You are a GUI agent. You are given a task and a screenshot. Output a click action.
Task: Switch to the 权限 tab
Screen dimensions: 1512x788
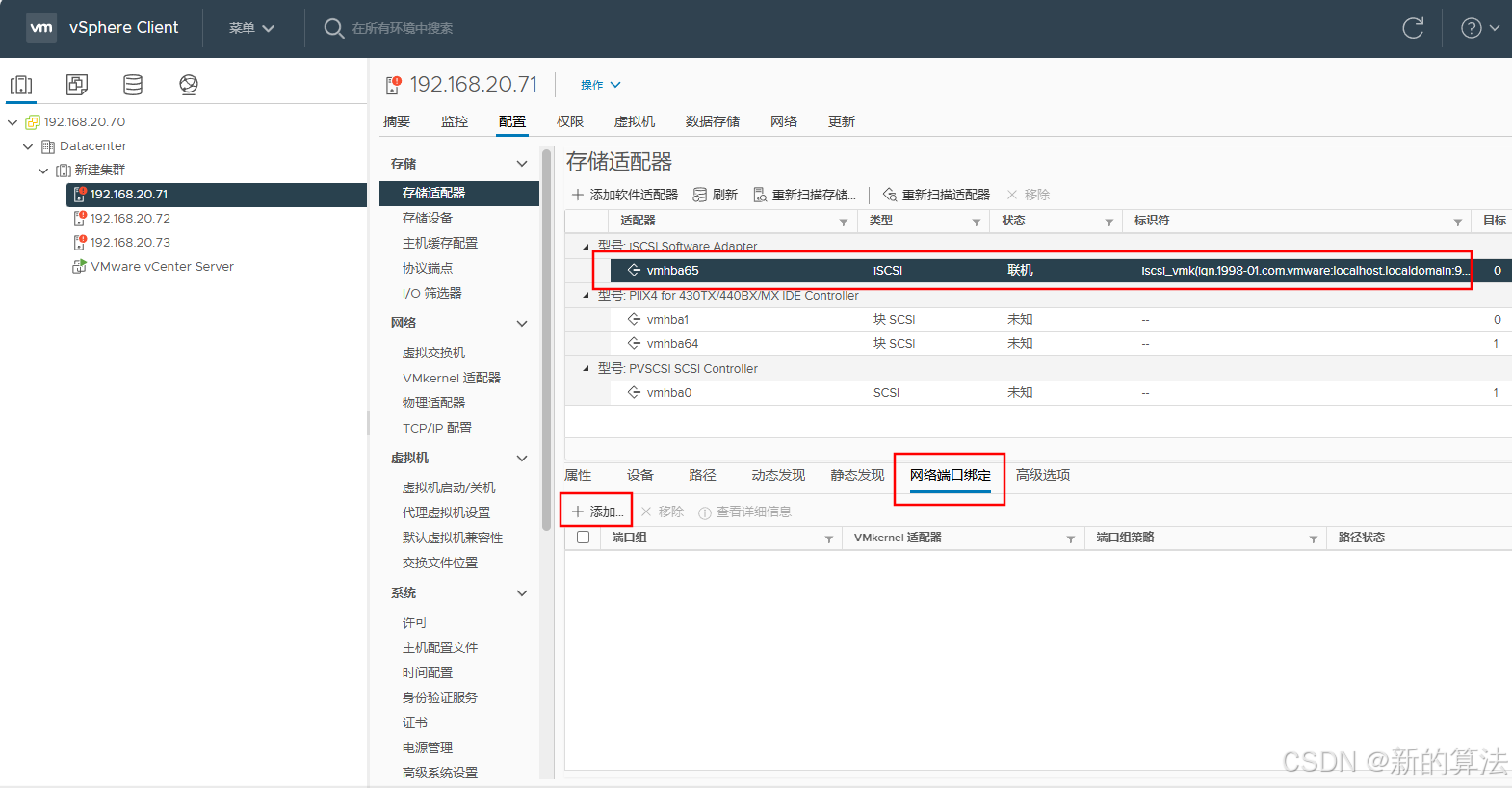tap(570, 121)
